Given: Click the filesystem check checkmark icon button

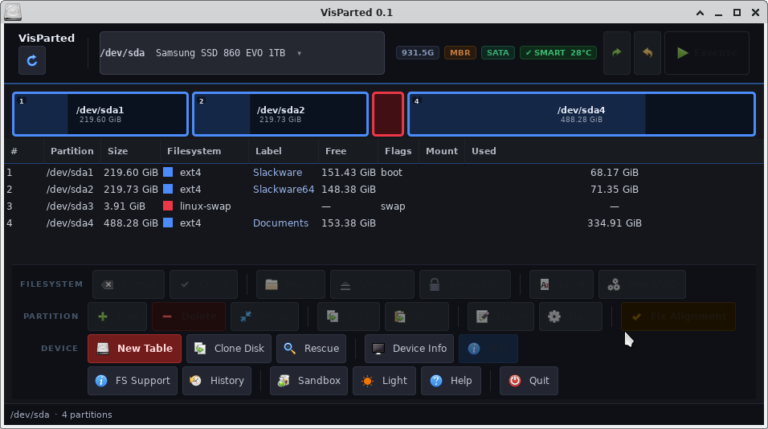Looking at the screenshot, I should pyautogui.click(x=204, y=285).
